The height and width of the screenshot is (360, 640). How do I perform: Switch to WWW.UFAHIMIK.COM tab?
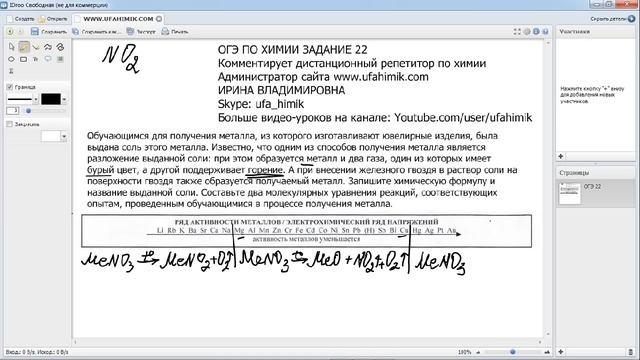click(x=118, y=19)
